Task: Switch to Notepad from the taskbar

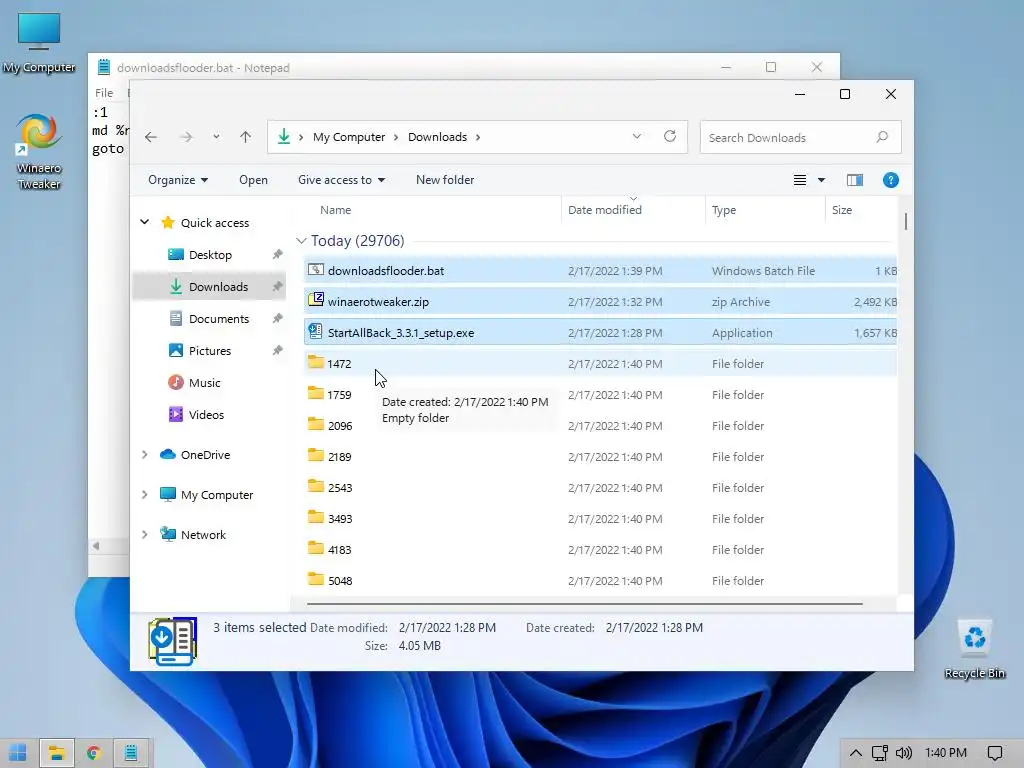Action: pos(131,752)
